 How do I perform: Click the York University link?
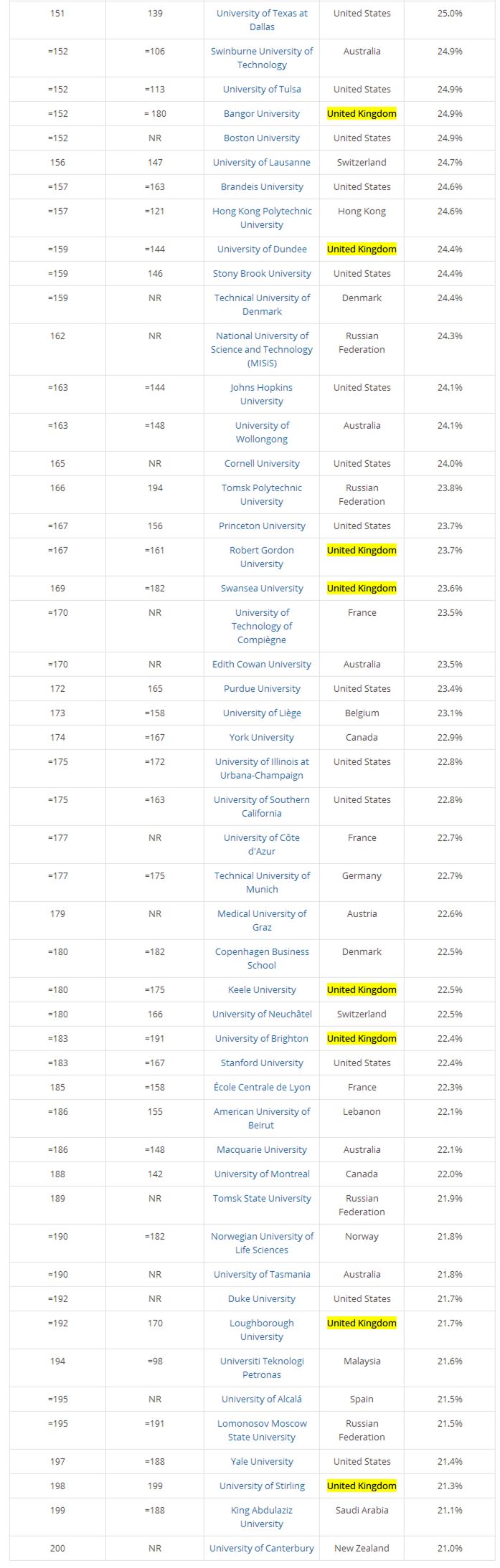262,737
